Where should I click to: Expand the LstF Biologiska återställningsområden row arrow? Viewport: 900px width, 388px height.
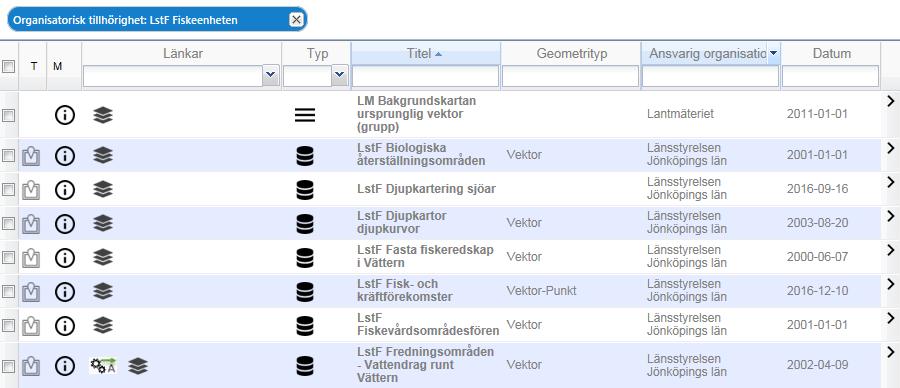tap(891, 148)
